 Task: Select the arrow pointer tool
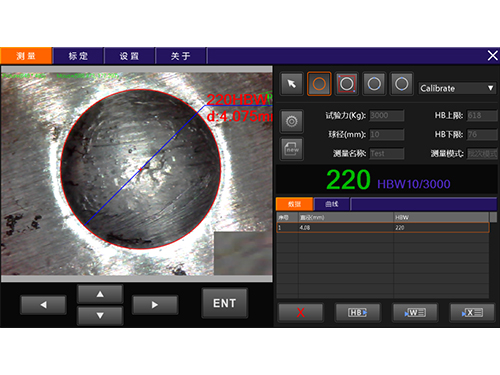292,84
